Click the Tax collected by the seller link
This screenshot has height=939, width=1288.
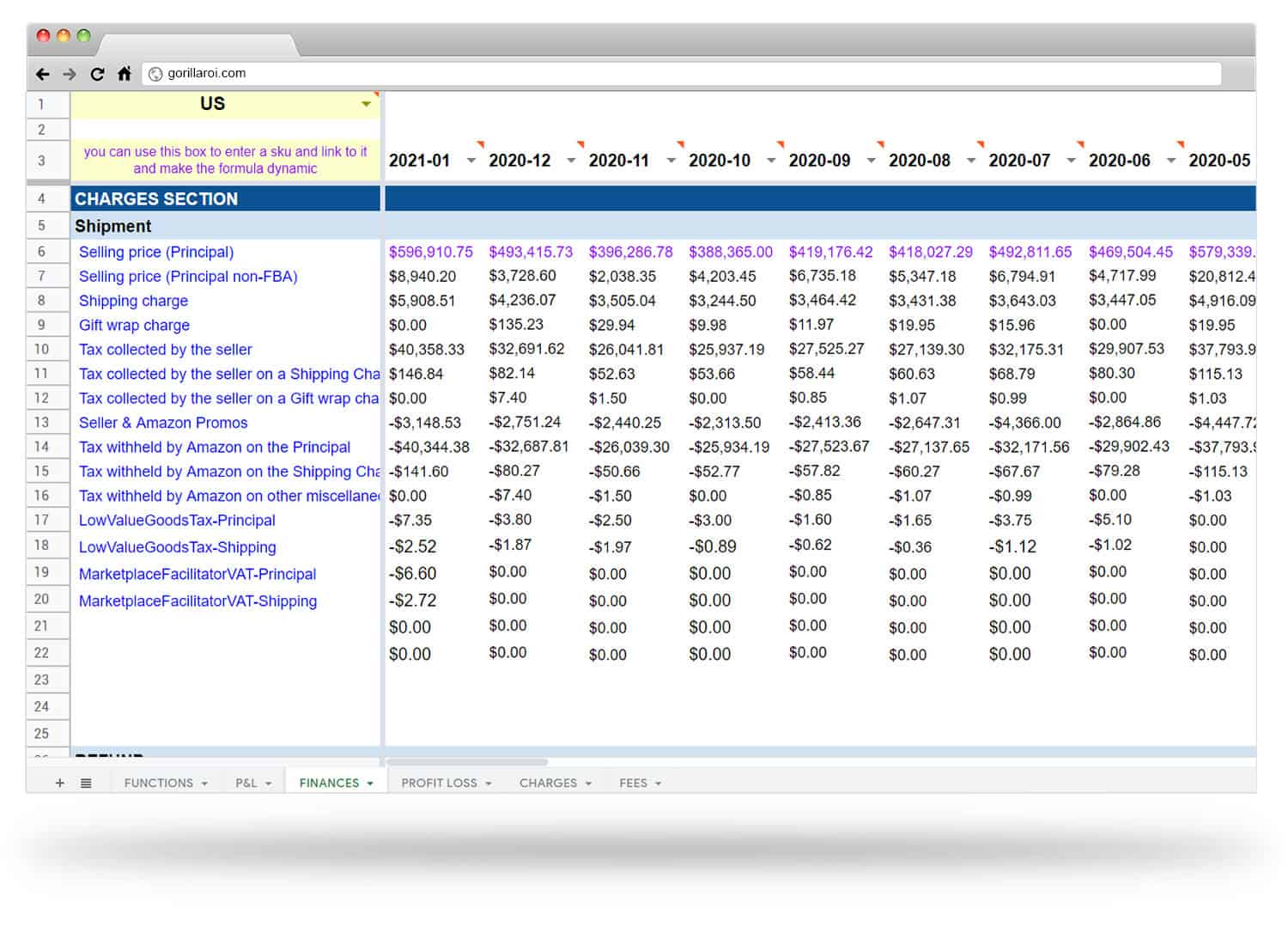point(165,350)
